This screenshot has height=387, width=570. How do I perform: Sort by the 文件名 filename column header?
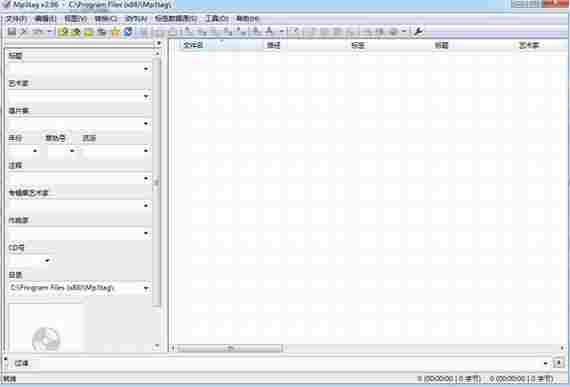pos(219,45)
